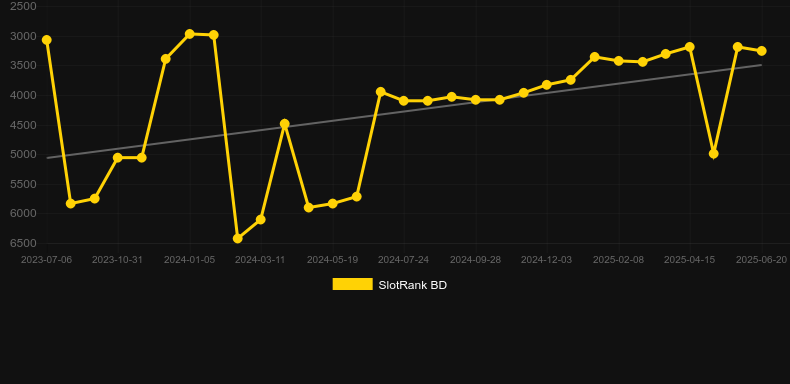This screenshot has width=790, height=384.
Task: Click the peak data point above 2024-01-05
Action: coord(190,34)
